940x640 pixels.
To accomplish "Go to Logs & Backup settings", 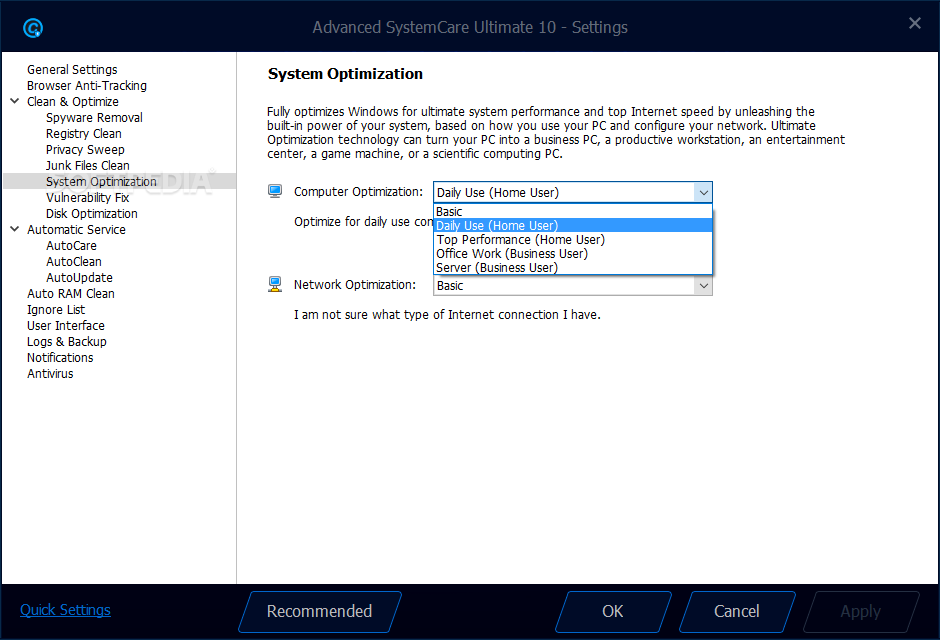I will (x=67, y=342).
